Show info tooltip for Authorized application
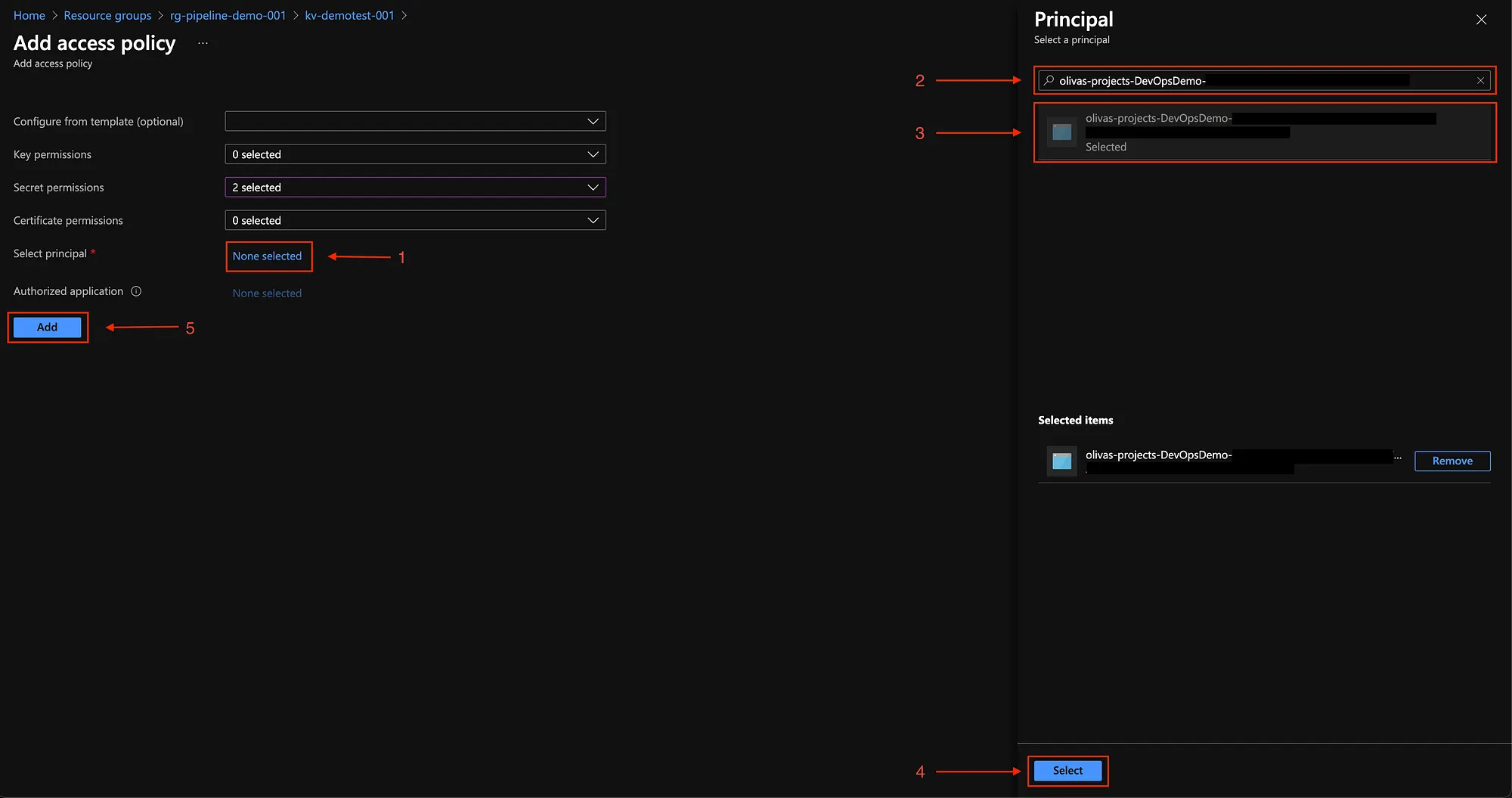This screenshot has height=798, width=1512. tap(136, 291)
